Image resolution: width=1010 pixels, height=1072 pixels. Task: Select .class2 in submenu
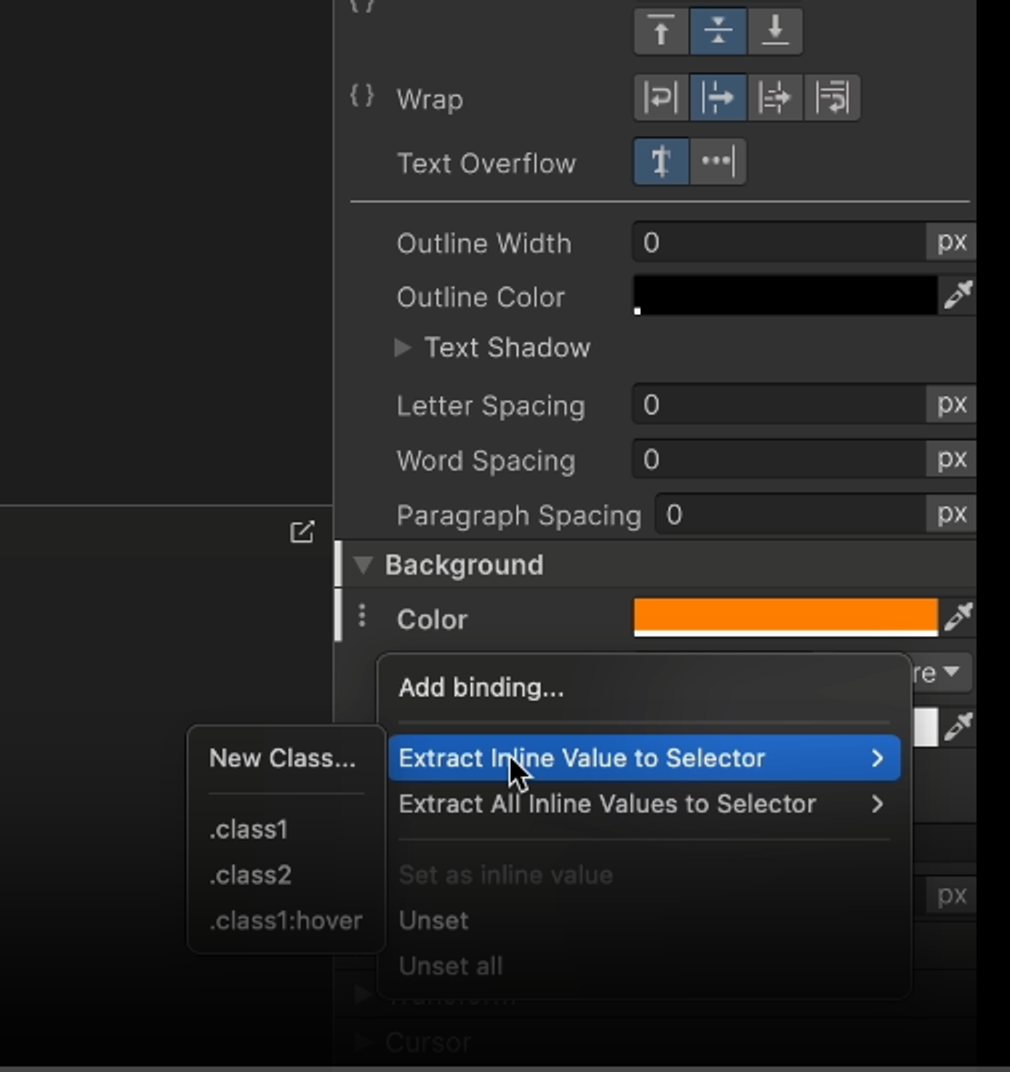[286, 875]
